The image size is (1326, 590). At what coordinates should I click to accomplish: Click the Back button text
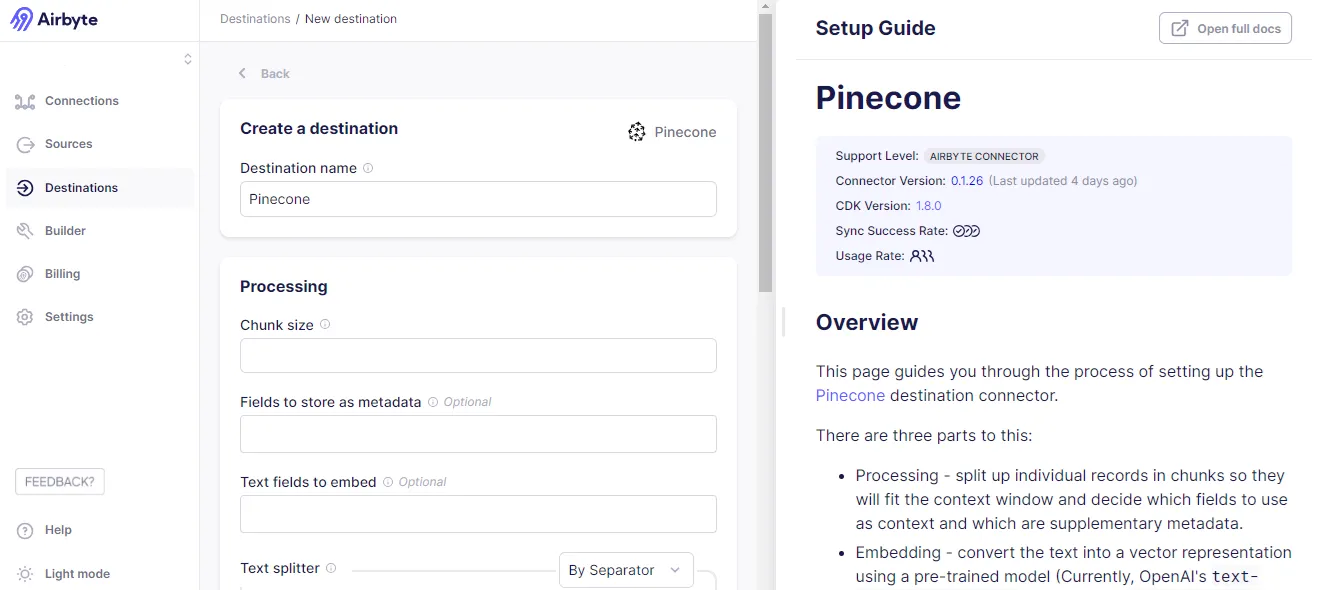coord(275,74)
